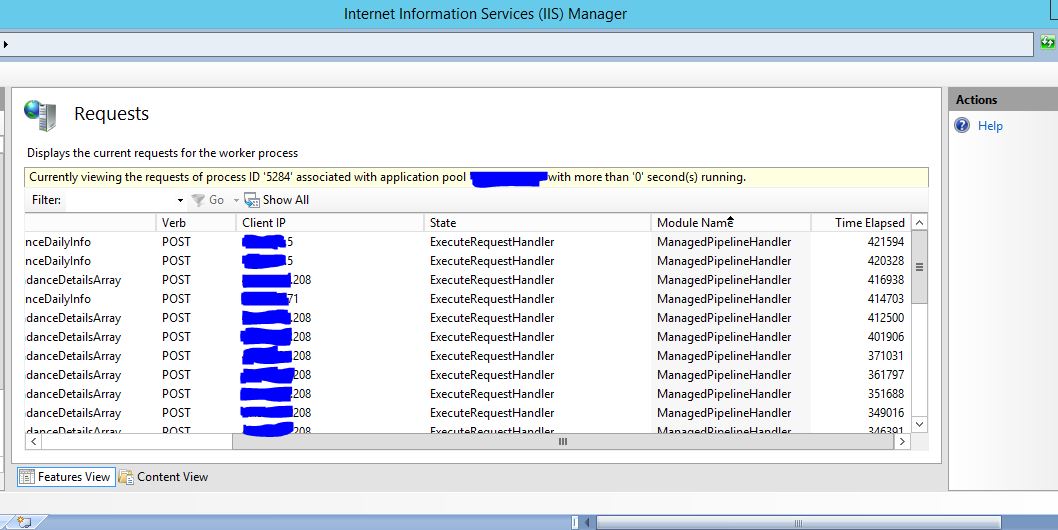The width and height of the screenshot is (1058, 530).
Task: Sort by the Time Elapsed column header
Action: point(869,223)
